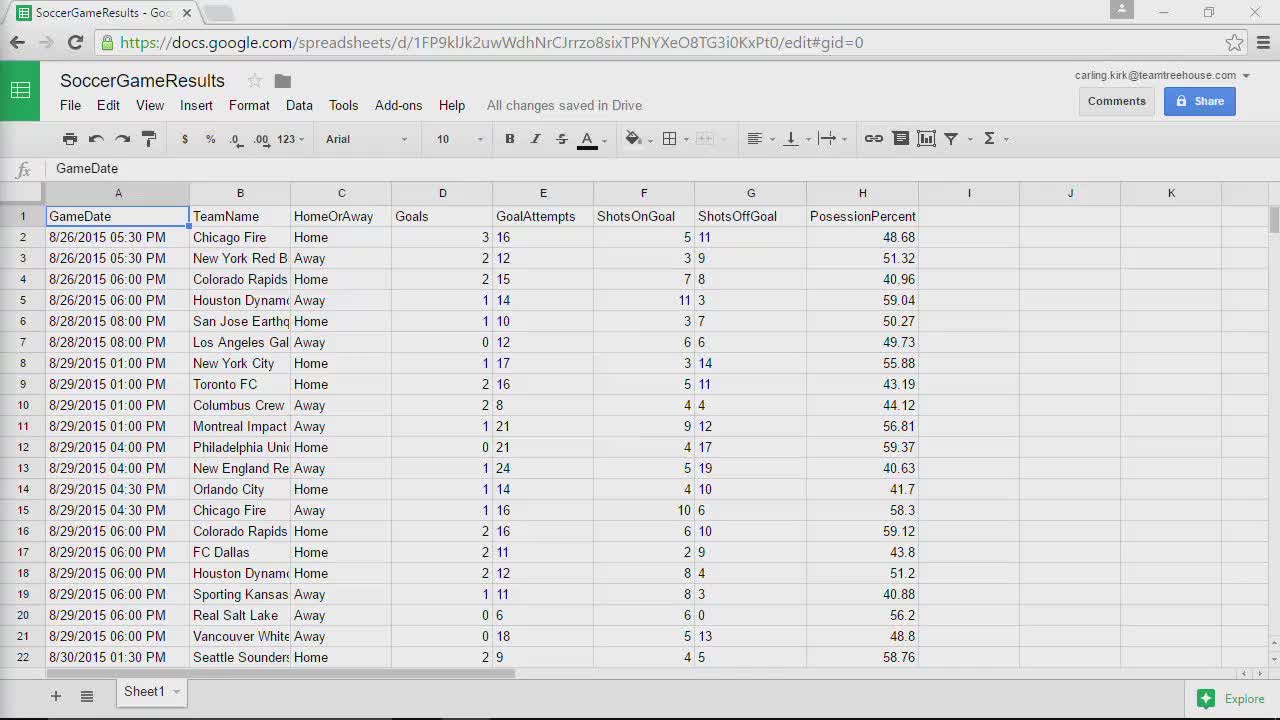This screenshot has height=720, width=1280.
Task: Open the text color picker
Action: [589, 139]
